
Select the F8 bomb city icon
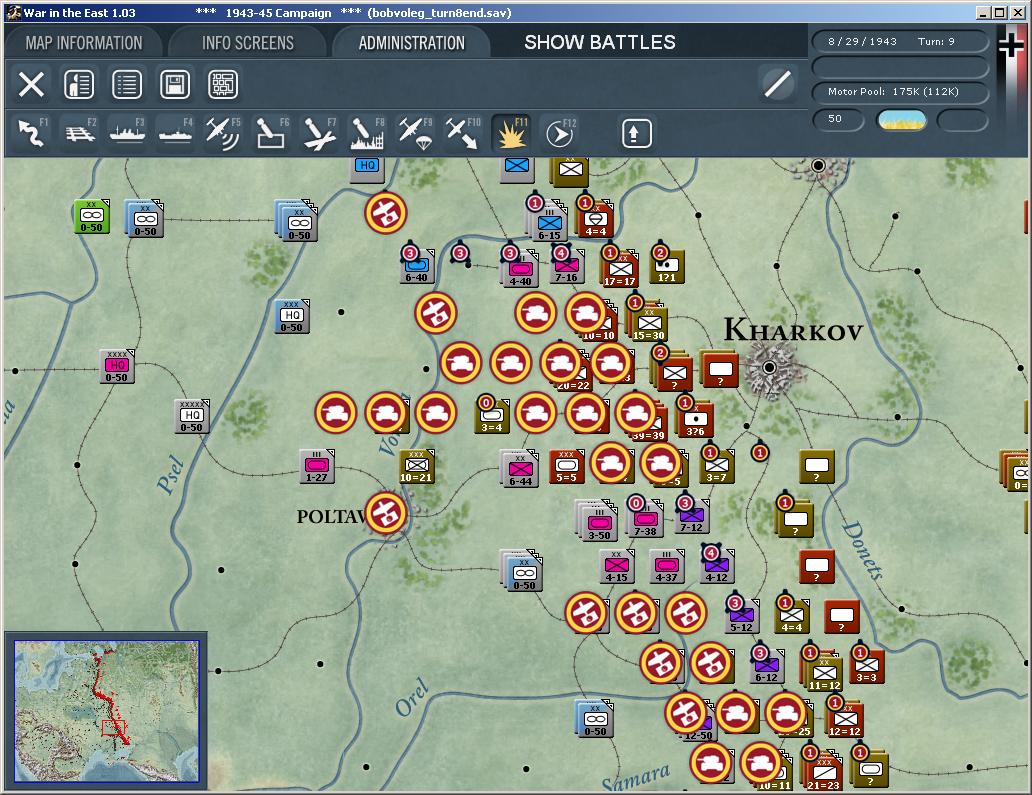click(x=367, y=132)
